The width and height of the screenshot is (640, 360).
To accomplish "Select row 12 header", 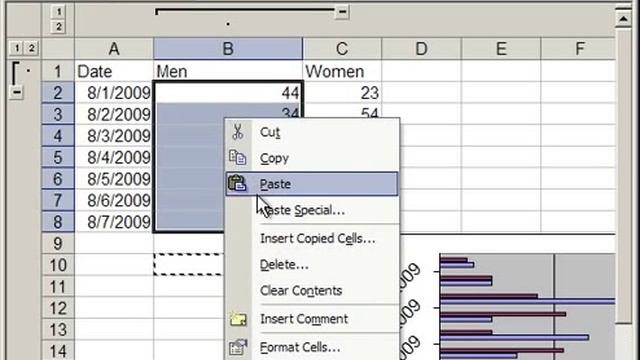I will [x=58, y=308].
